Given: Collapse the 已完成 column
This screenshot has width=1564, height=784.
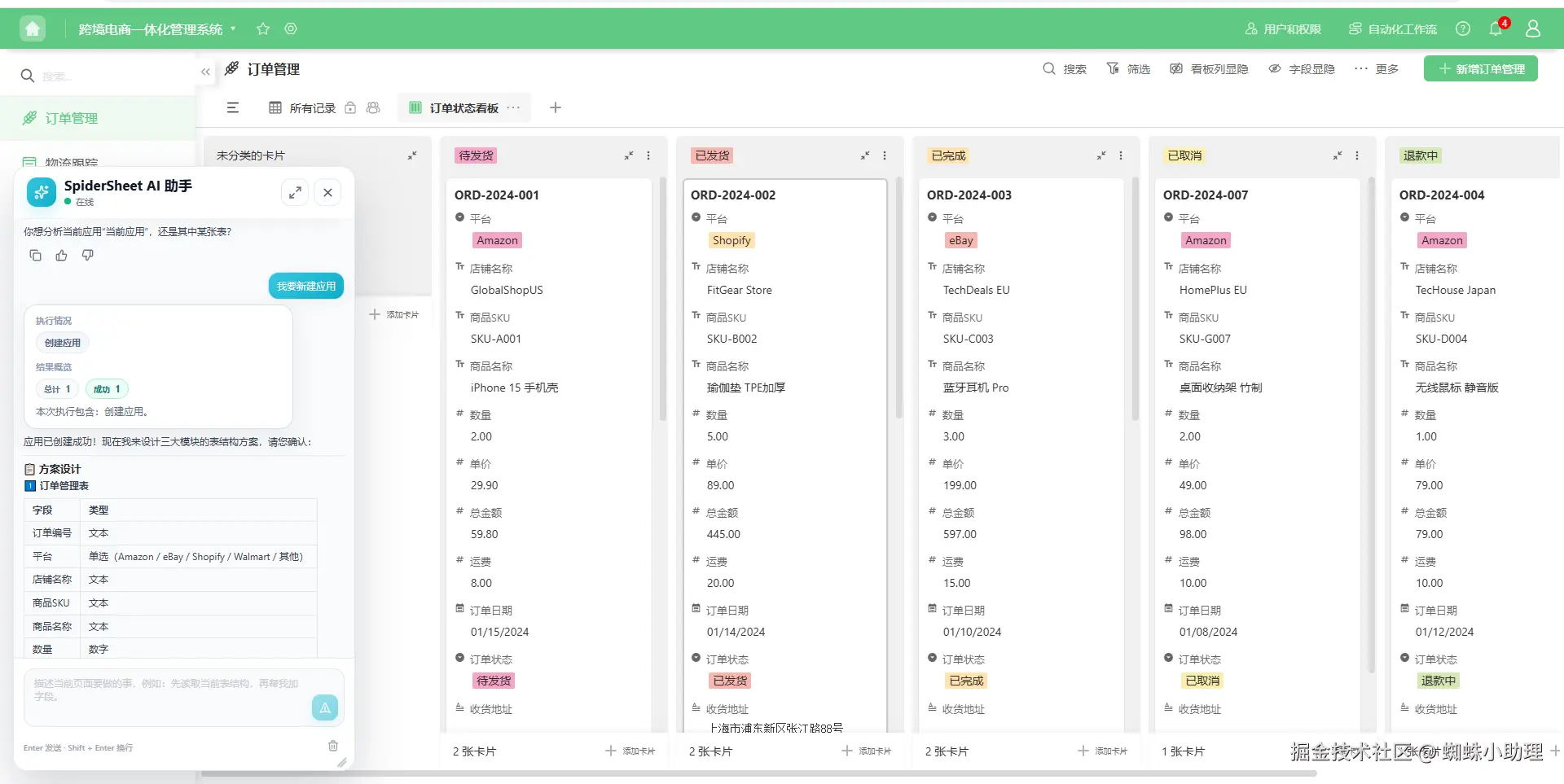Looking at the screenshot, I should 1101,155.
